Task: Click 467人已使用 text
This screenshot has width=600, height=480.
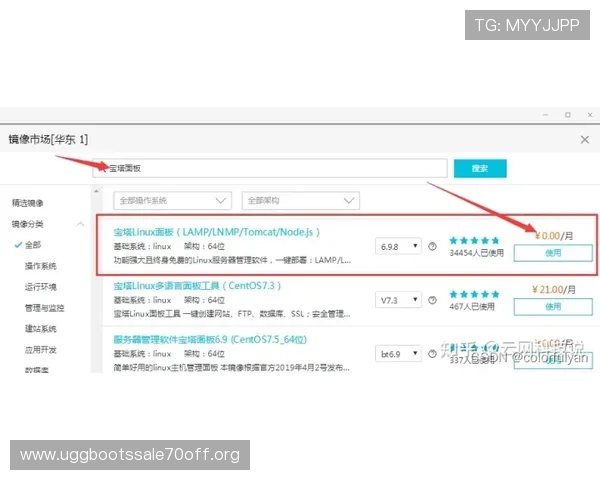Action: pos(472,307)
